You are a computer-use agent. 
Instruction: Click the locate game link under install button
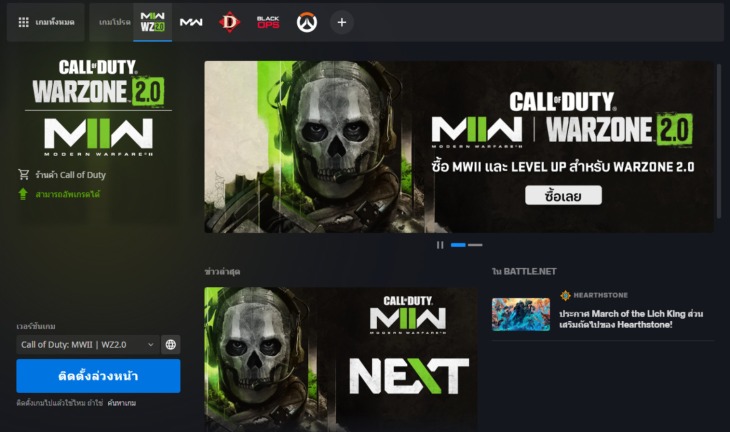tap(121, 403)
